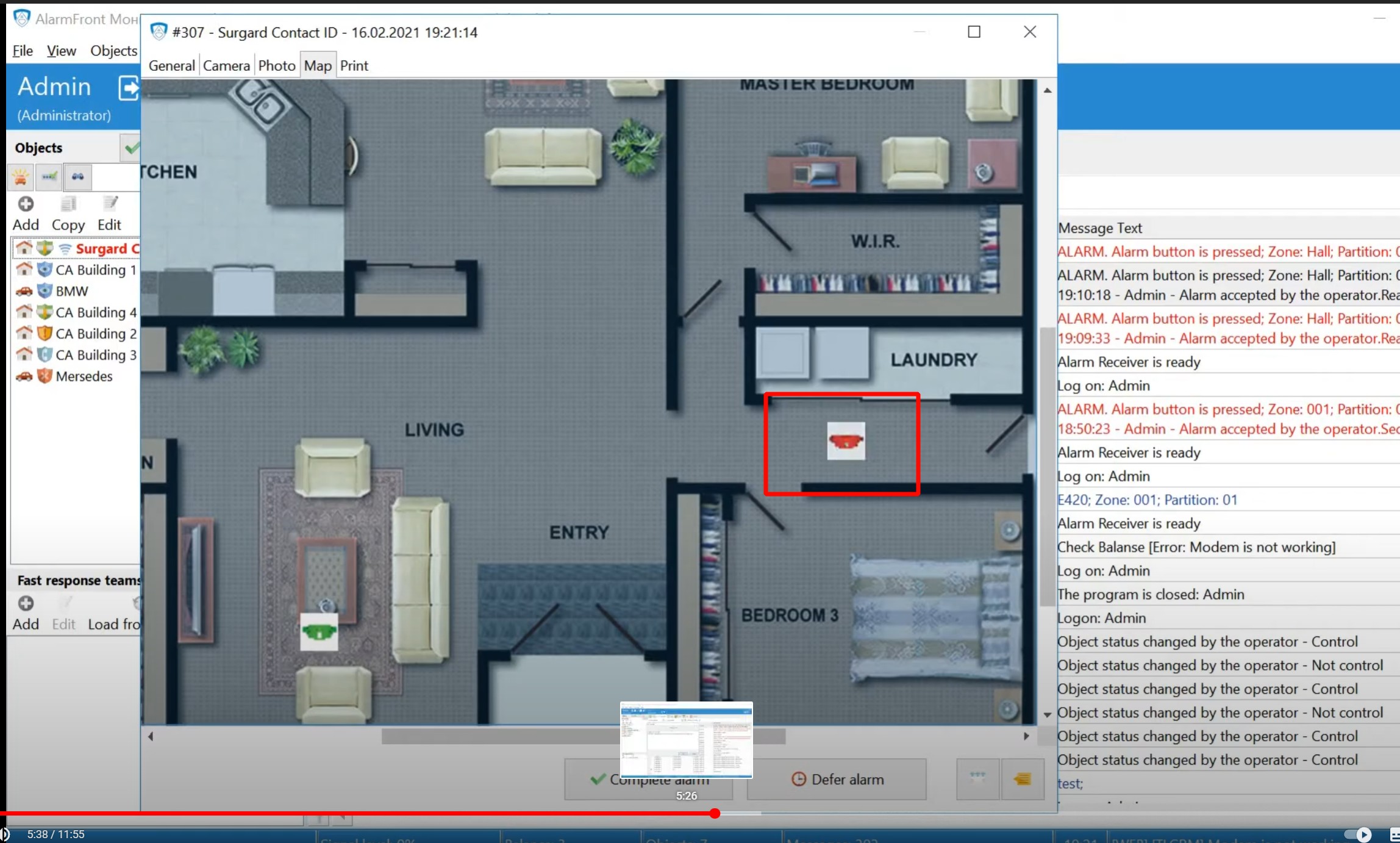The height and width of the screenshot is (843, 1400).
Task: Click the map scroll-down arrow
Action: click(1047, 714)
